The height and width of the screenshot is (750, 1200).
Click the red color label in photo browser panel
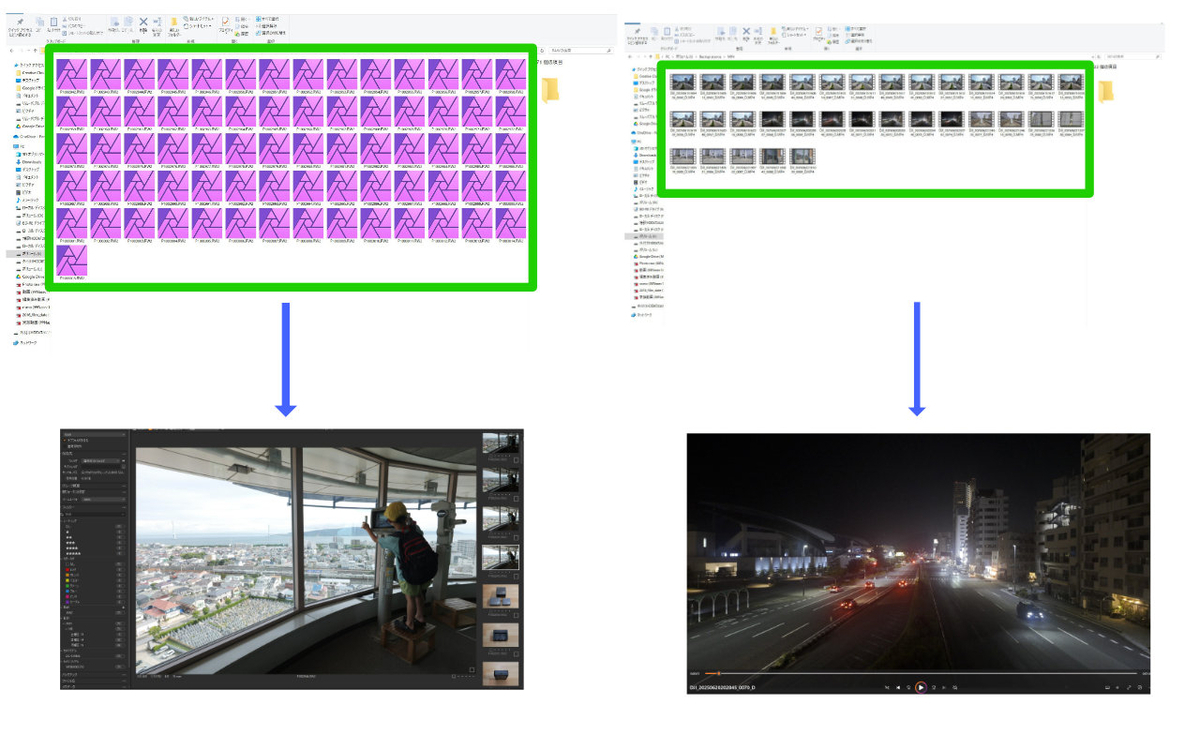68,569
